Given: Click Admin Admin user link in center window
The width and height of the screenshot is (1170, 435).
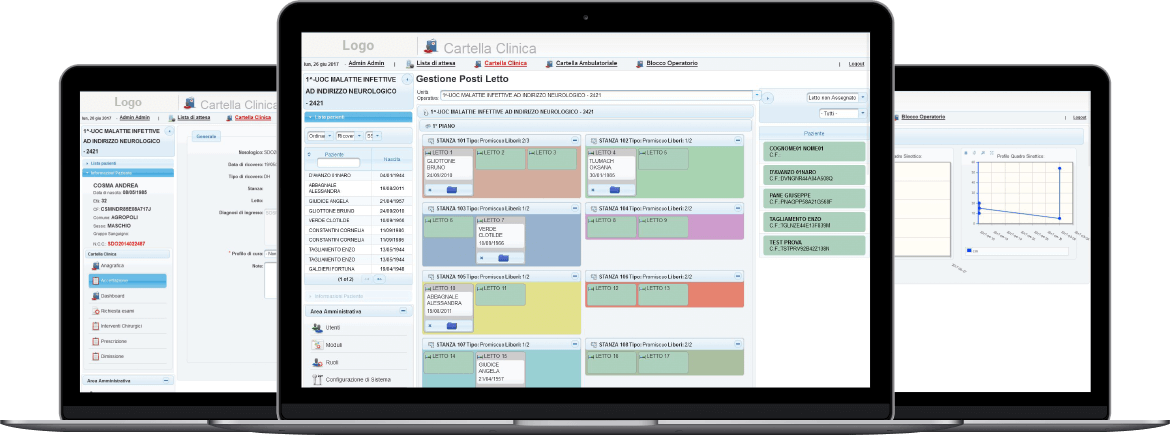Looking at the screenshot, I should point(366,63).
